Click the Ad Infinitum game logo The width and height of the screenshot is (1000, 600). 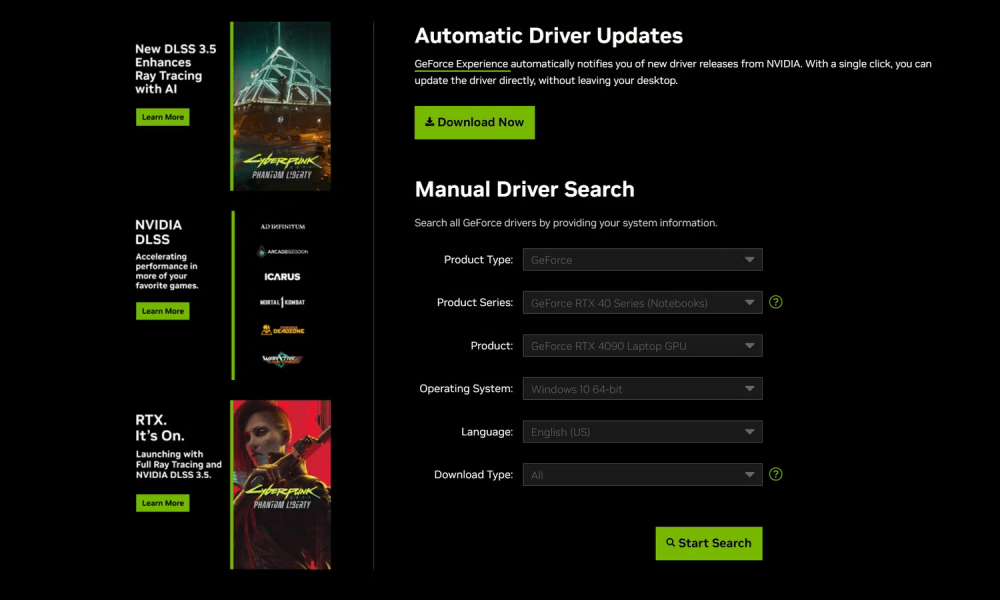point(283,226)
